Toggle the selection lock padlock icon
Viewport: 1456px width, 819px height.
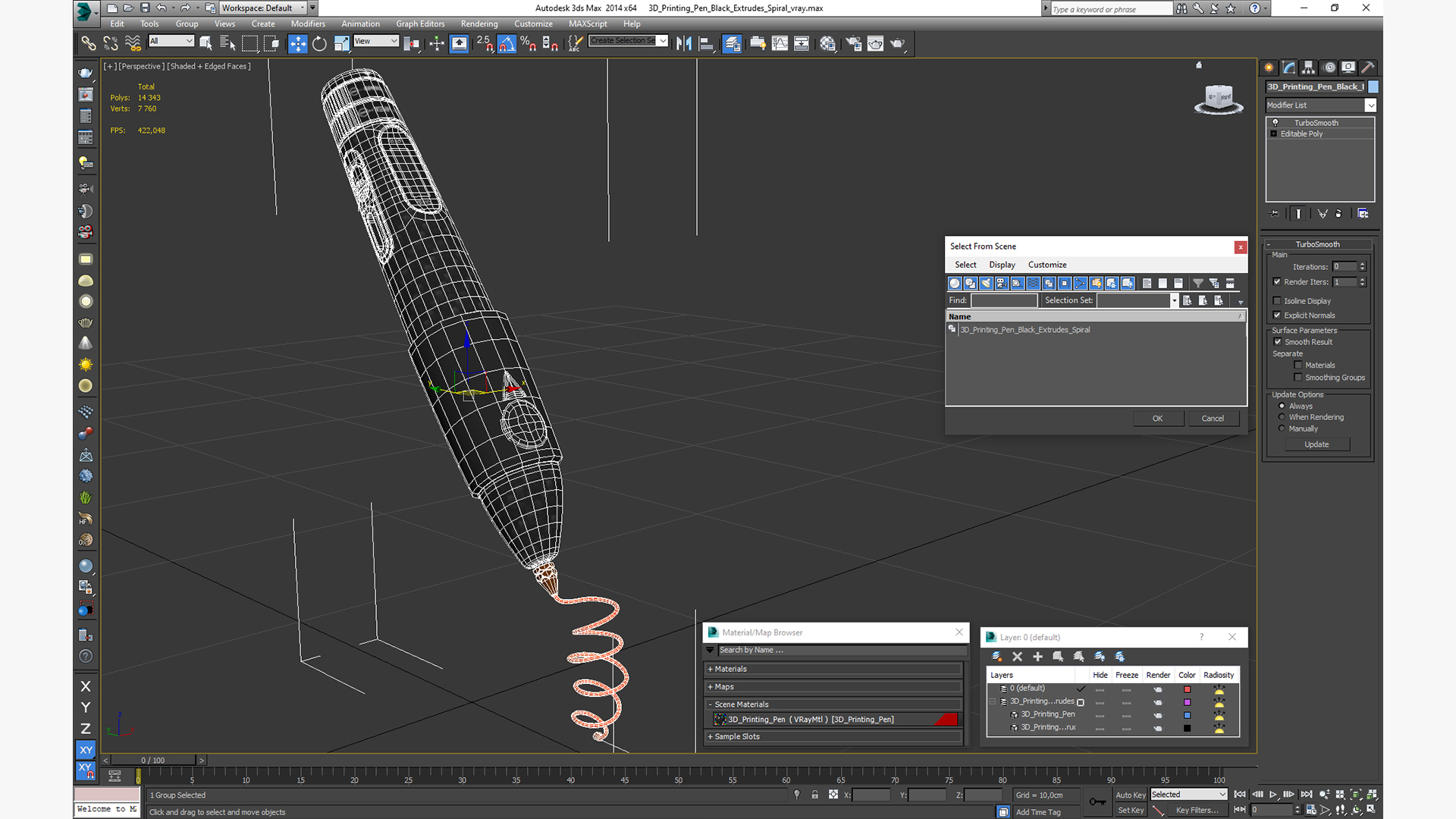pyautogui.click(x=814, y=795)
